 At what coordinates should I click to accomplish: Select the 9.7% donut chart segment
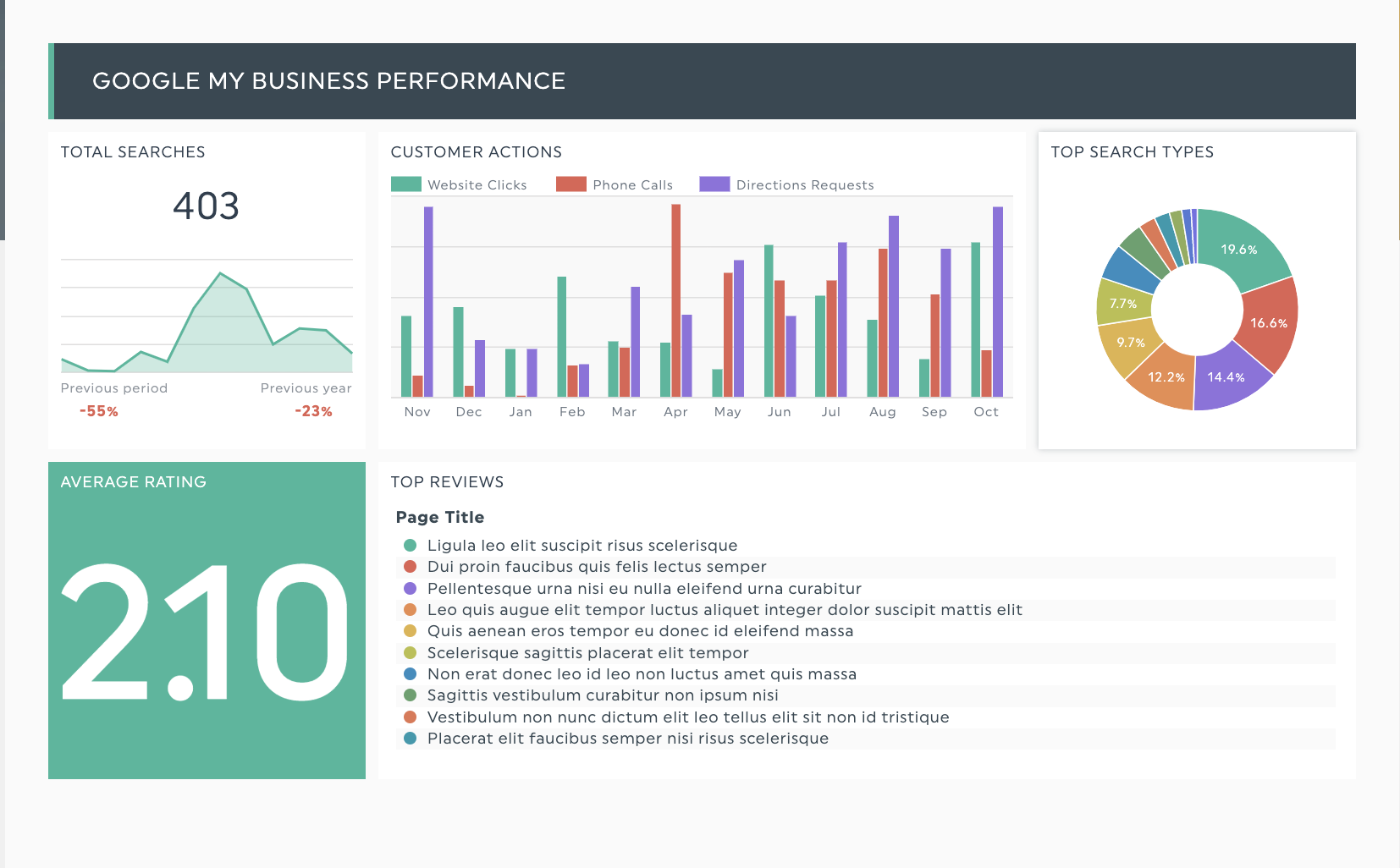coord(1129,343)
